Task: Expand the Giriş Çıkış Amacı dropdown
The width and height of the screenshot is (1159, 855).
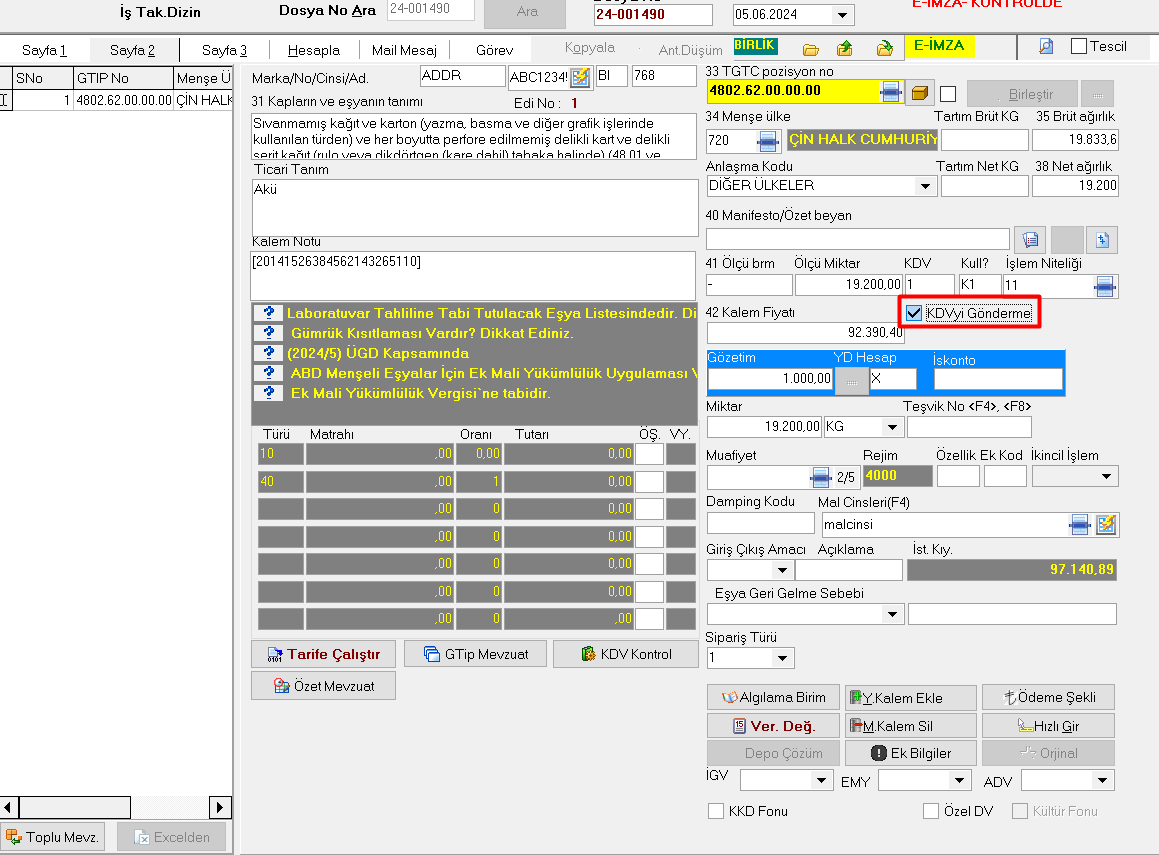Action: [782, 570]
